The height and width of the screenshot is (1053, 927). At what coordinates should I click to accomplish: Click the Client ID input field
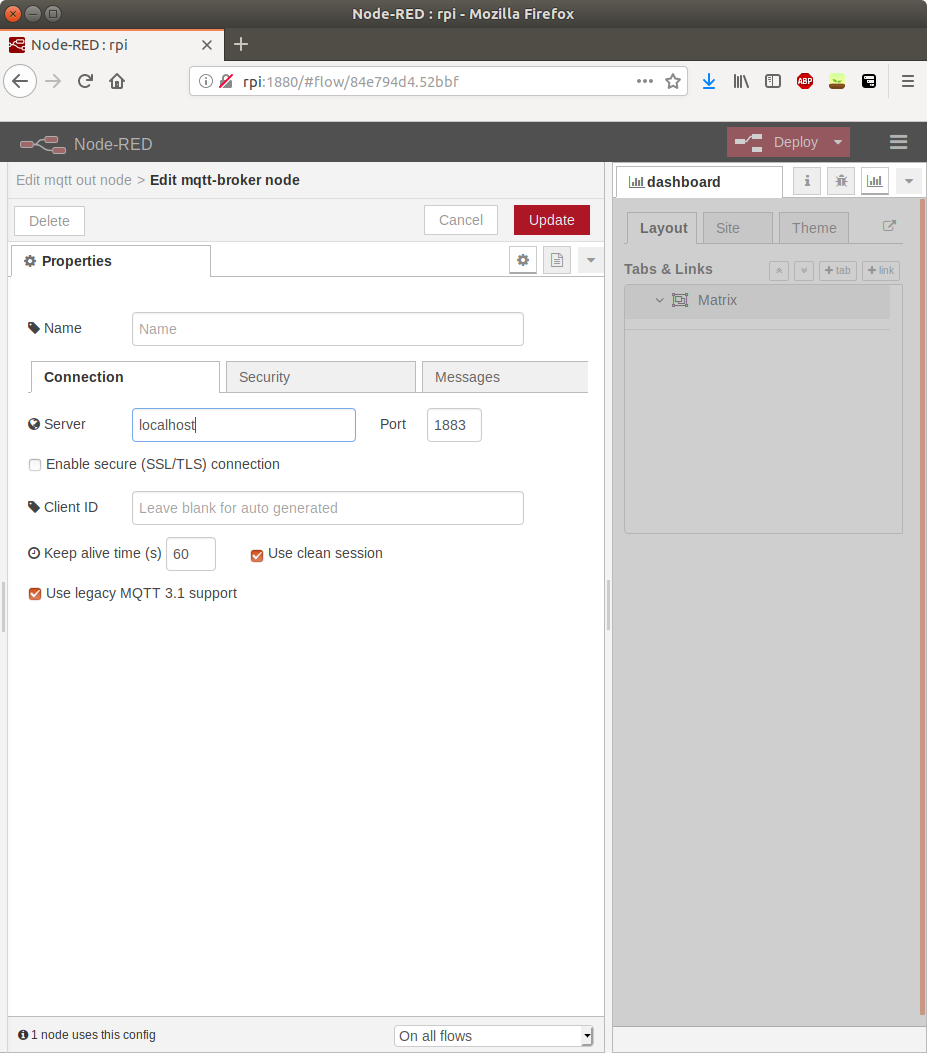click(x=328, y=508)
